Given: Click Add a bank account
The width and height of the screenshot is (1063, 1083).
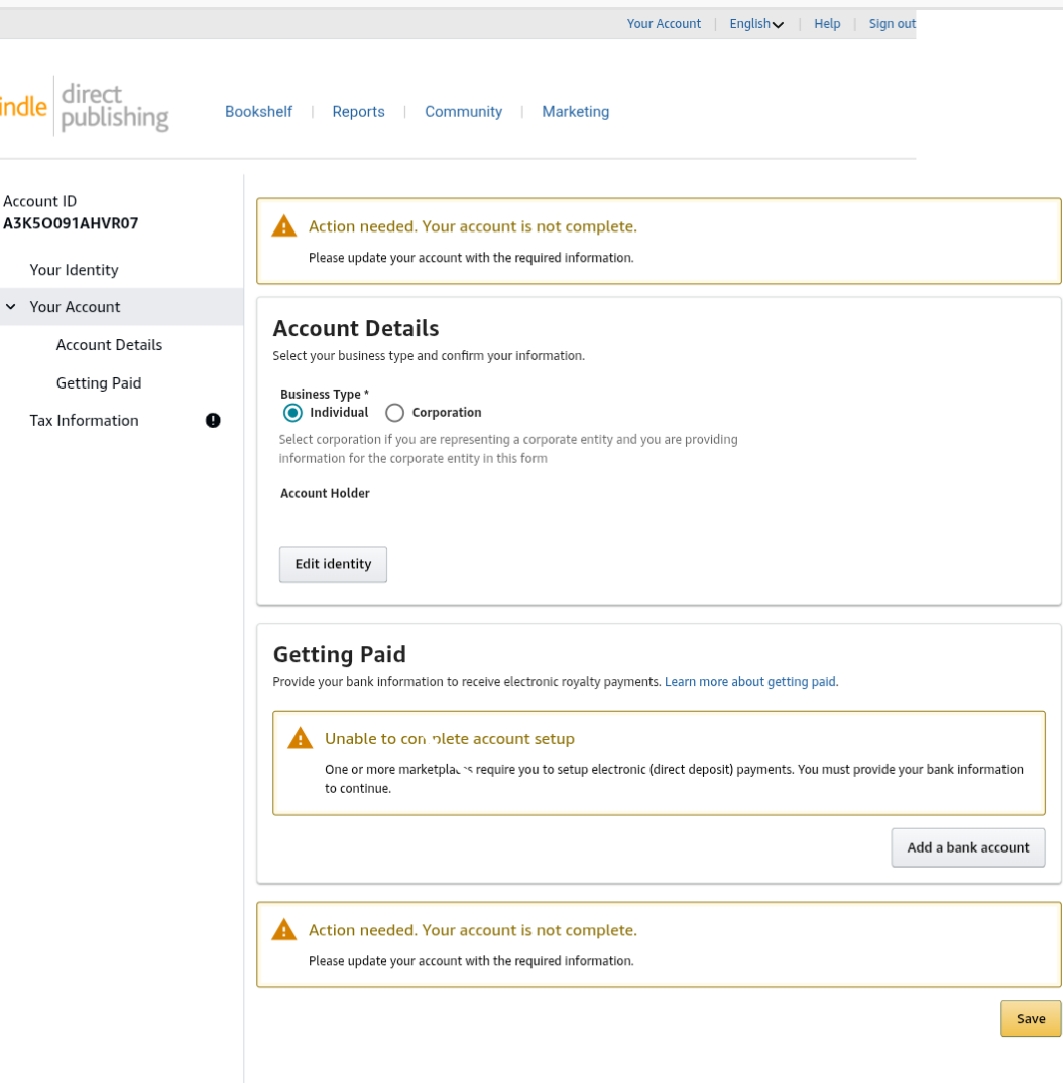Looking at the screenshot, I should click(968, 847).
